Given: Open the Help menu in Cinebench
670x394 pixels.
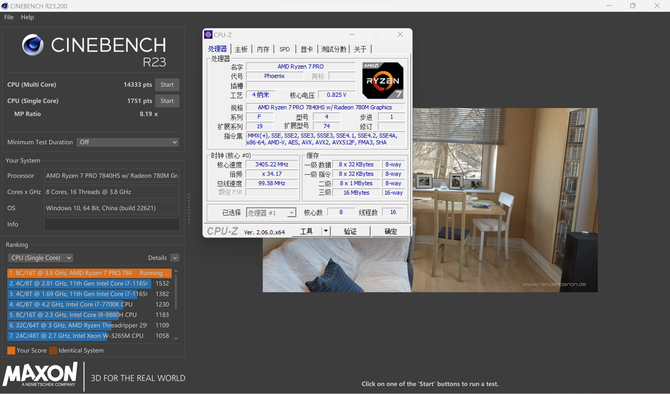Looking at the screenshot, I should (27, 17).
